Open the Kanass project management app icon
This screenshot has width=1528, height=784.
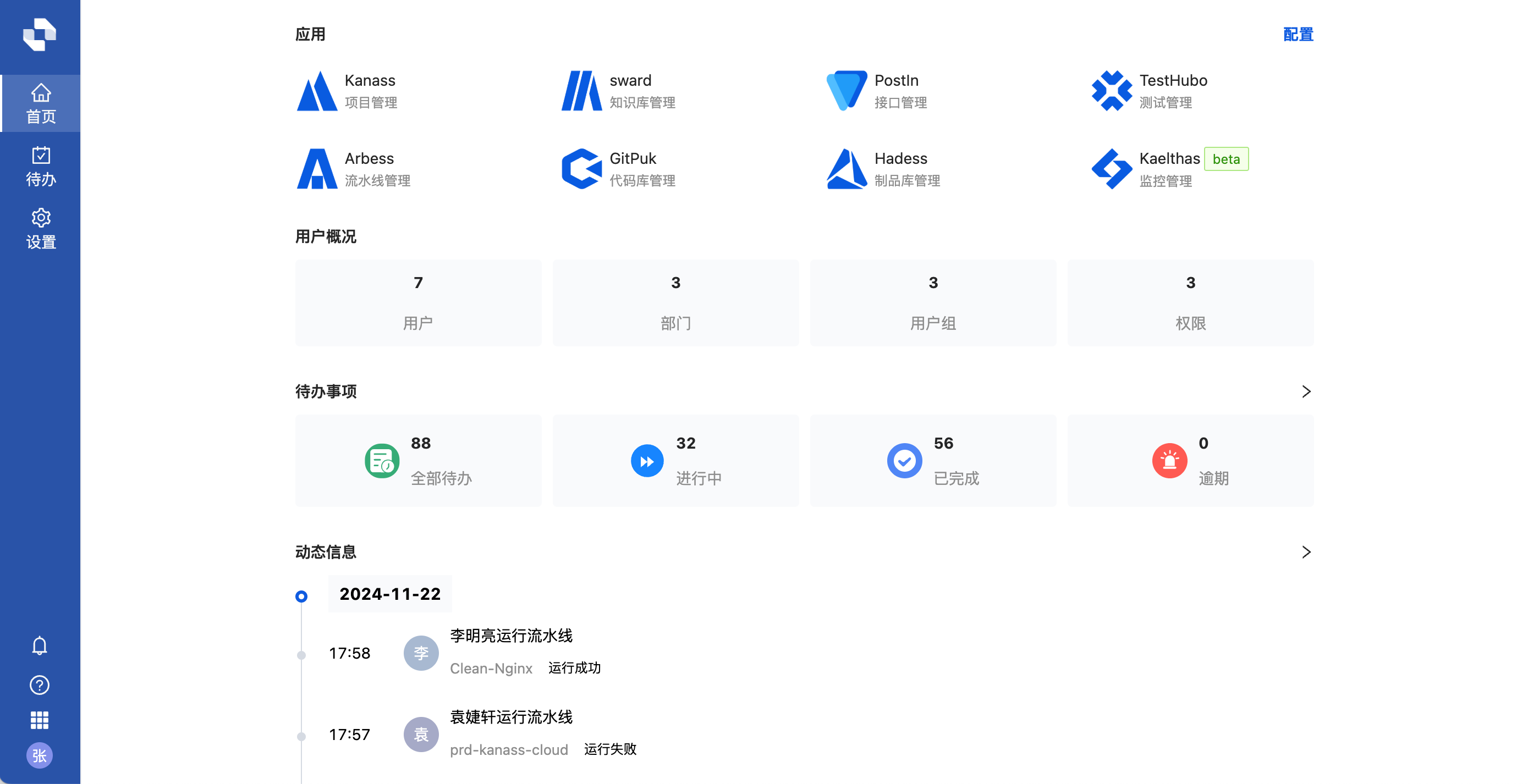317,91
